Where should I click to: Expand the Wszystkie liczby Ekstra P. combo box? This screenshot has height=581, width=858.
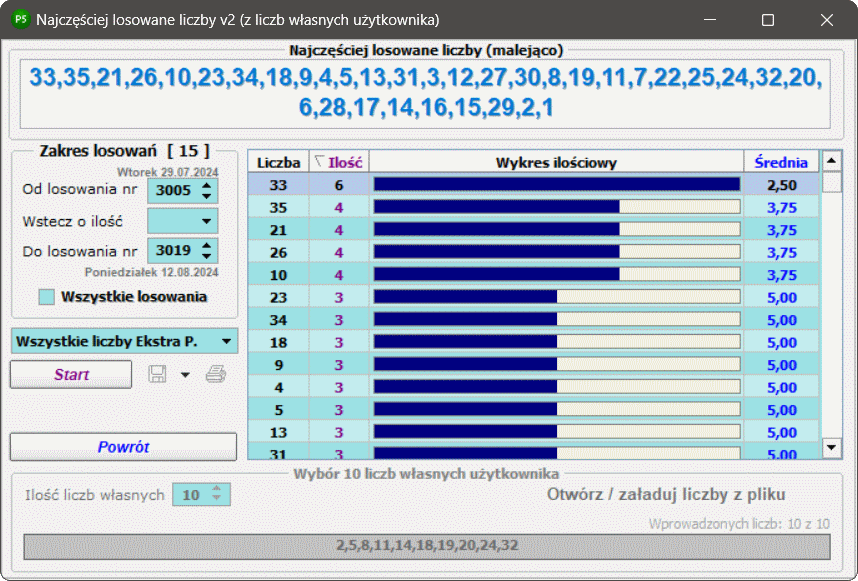[x=227, y=341]
